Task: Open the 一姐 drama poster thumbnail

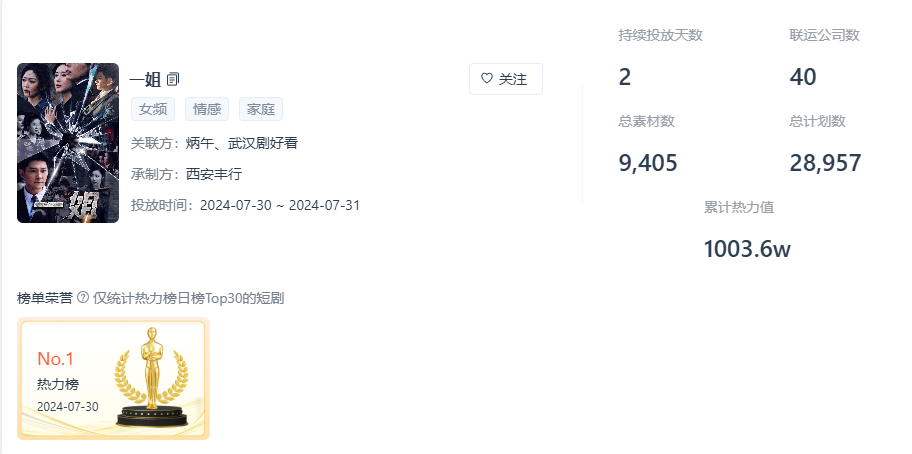Action: (x=68, y=143)
